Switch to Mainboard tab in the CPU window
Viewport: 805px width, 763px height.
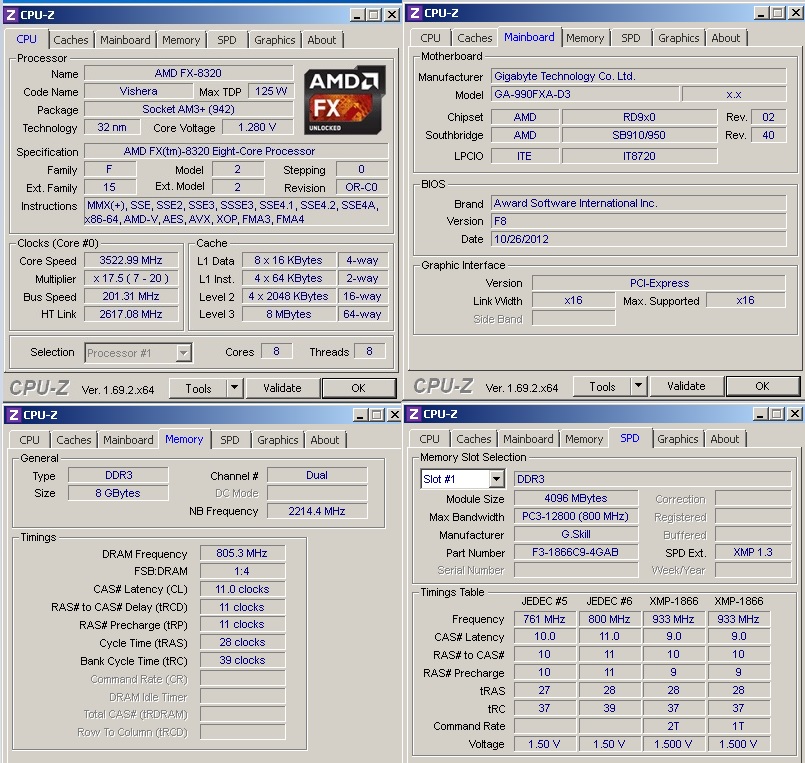[125, 40]
